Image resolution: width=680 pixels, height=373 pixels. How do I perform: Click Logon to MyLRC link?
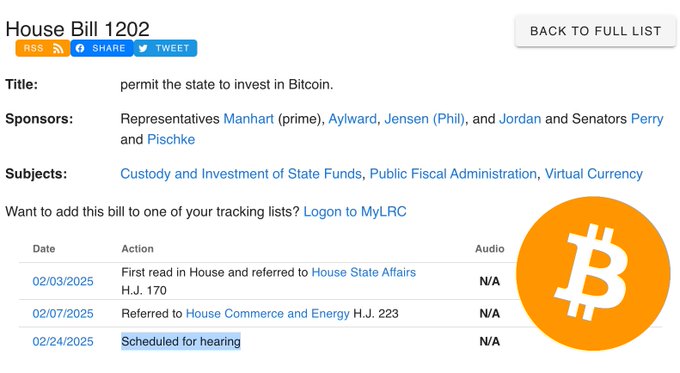355,212
